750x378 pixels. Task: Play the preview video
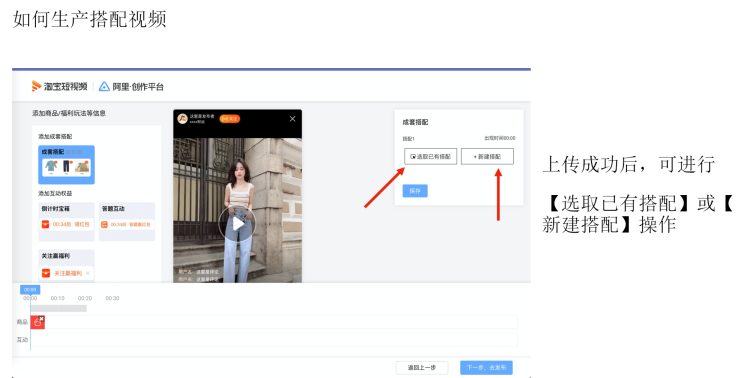coord(237,223)
